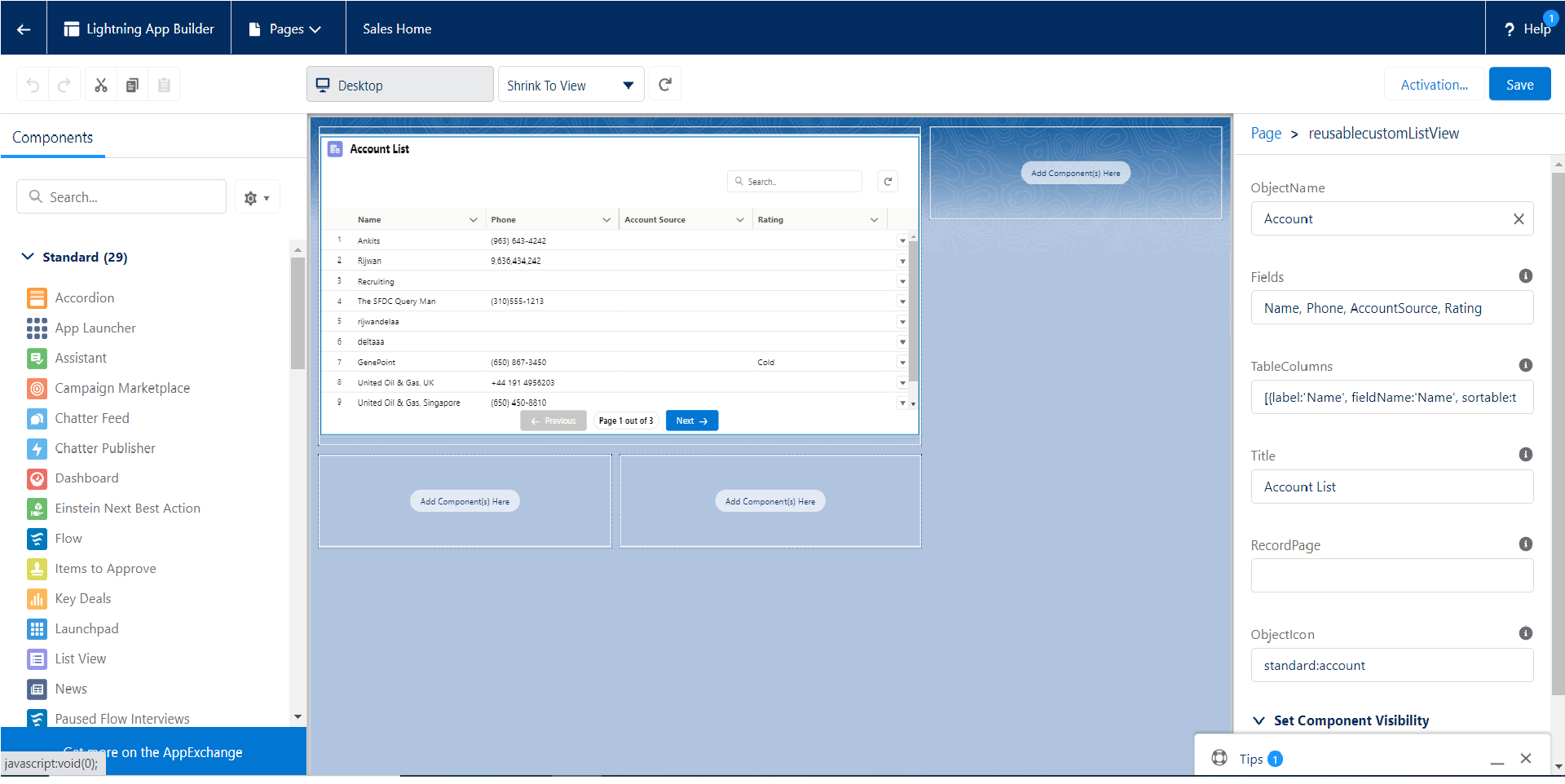This screenshot has height=784, width=1565.
Task: Open the Rating column header dropdown
Action: click(x=874, y=220)
